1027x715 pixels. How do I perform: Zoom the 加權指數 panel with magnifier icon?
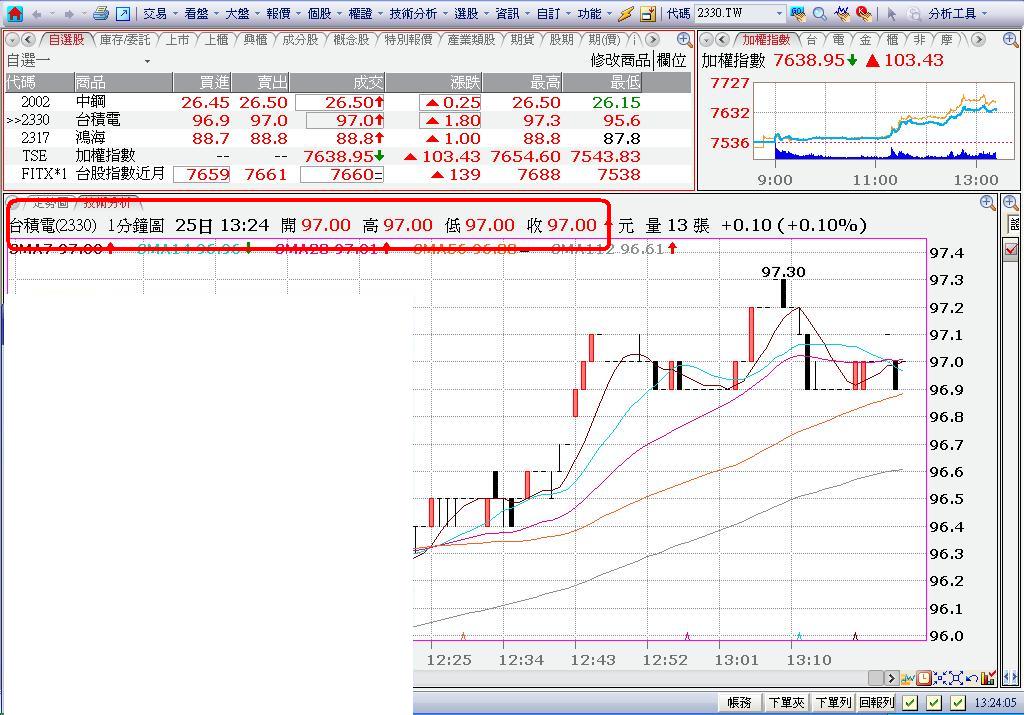(x=1010, y=39)
